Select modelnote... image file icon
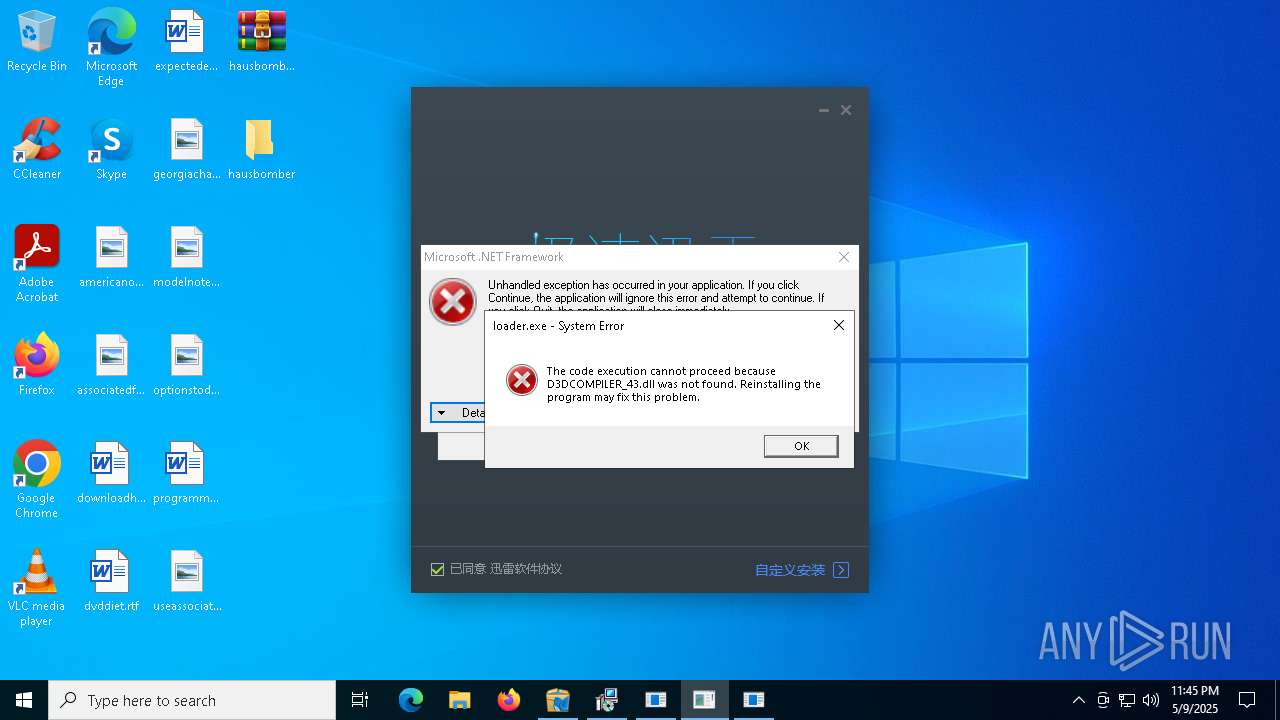Screen dimensions: 1280x720 tap(186, 258)
